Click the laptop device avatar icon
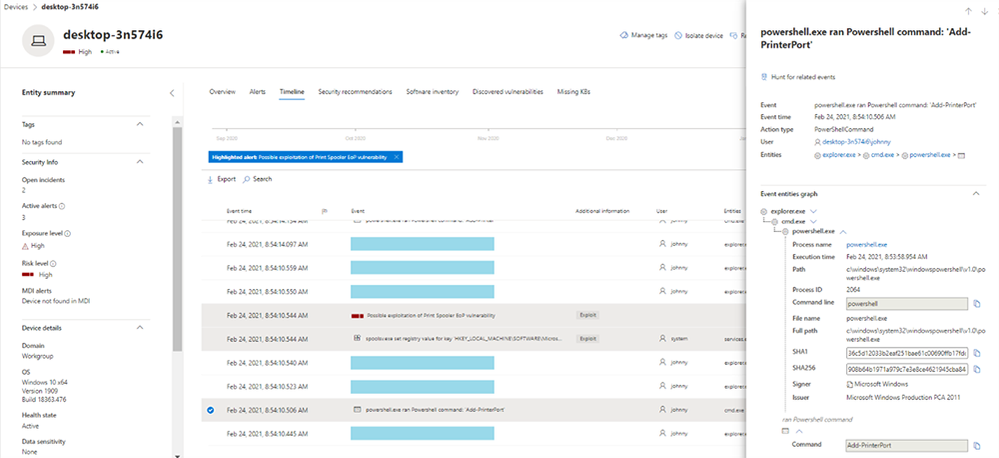999x458 pixels. 38,41
